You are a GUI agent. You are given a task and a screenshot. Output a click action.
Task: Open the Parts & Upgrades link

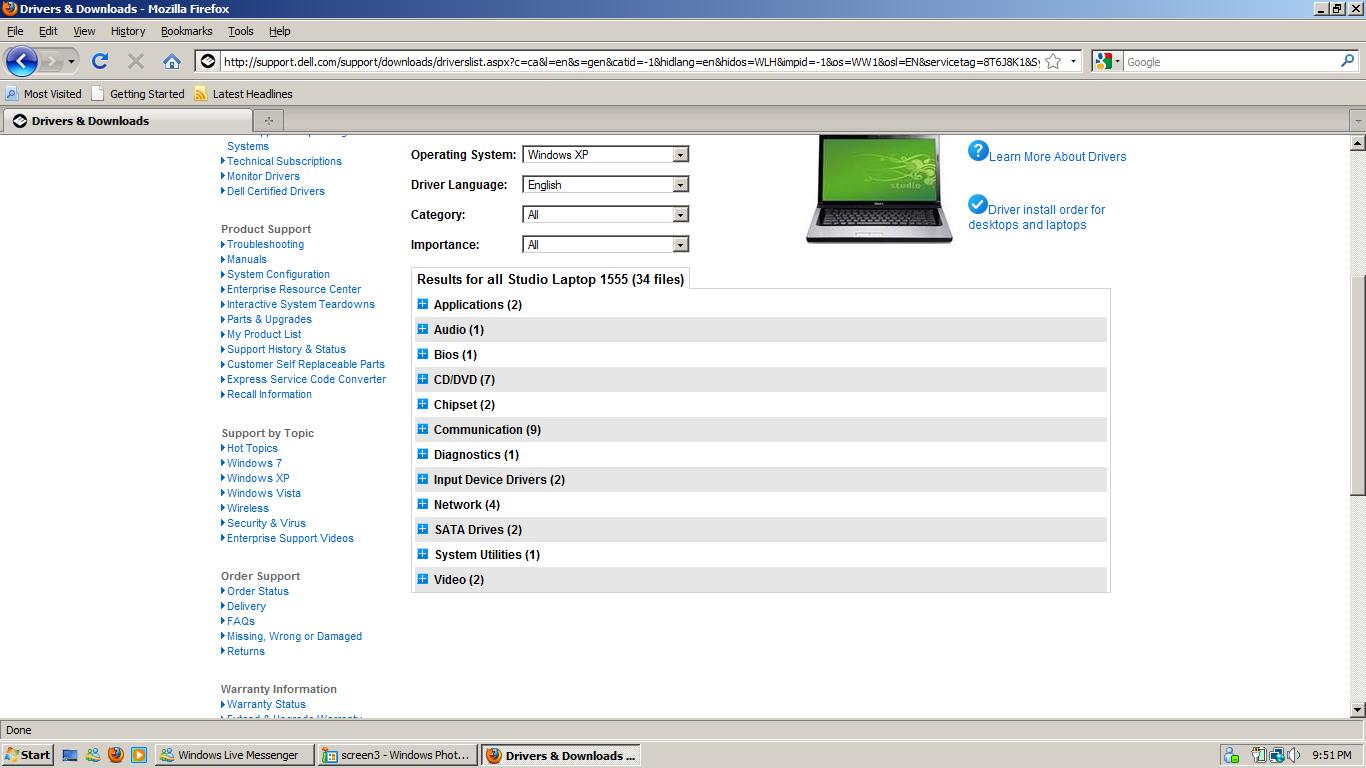(x=269, y=319)
